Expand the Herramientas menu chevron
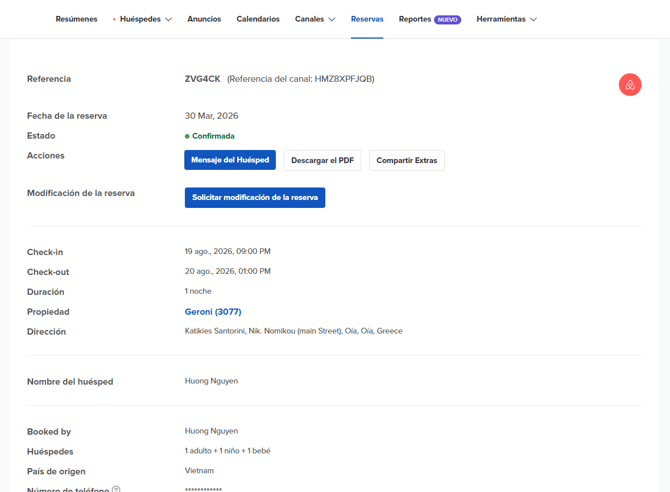 tap(533, 19)
